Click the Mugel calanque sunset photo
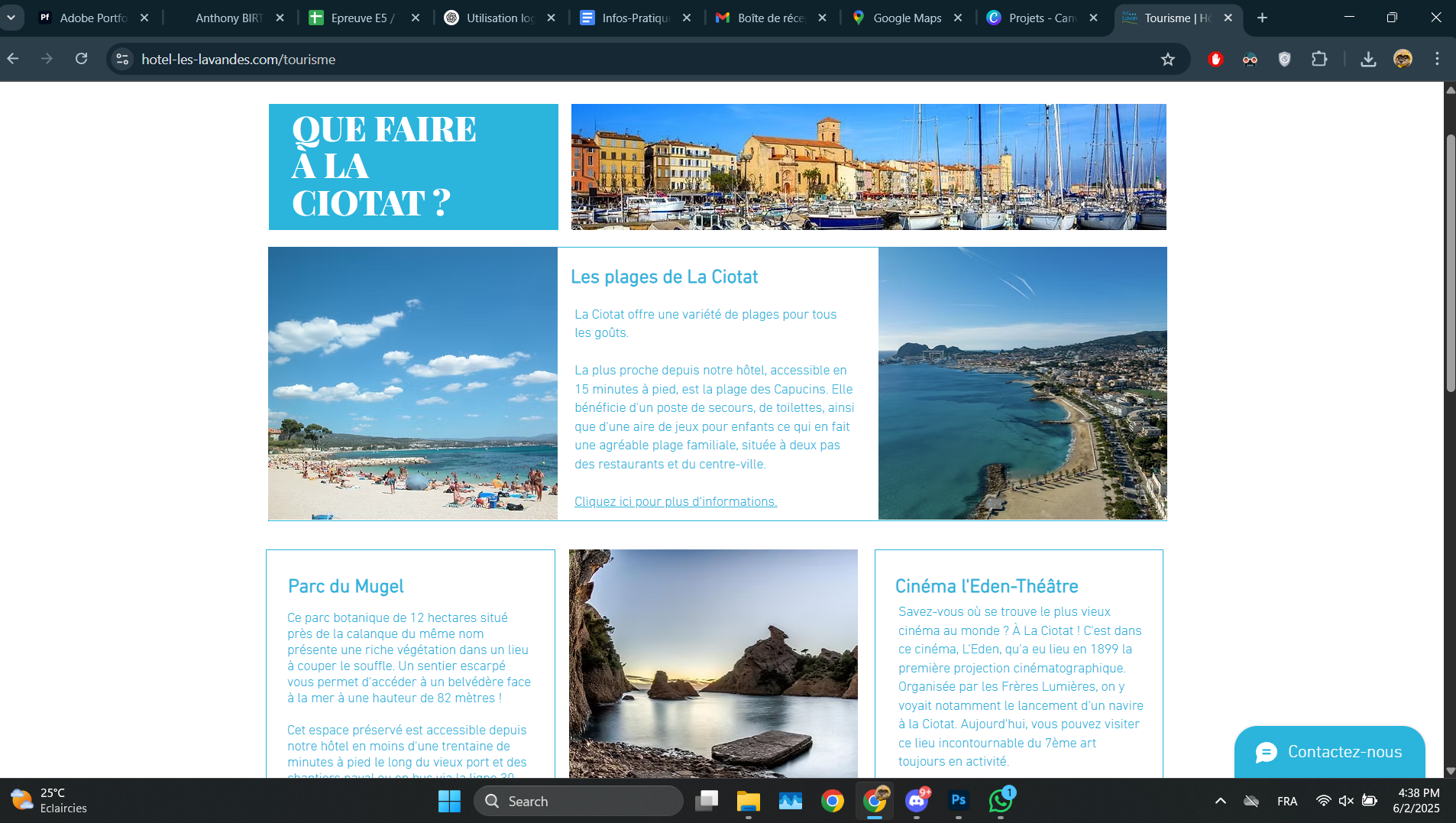The width and height of the screenshot is (1456, 823). coord(713,663)
